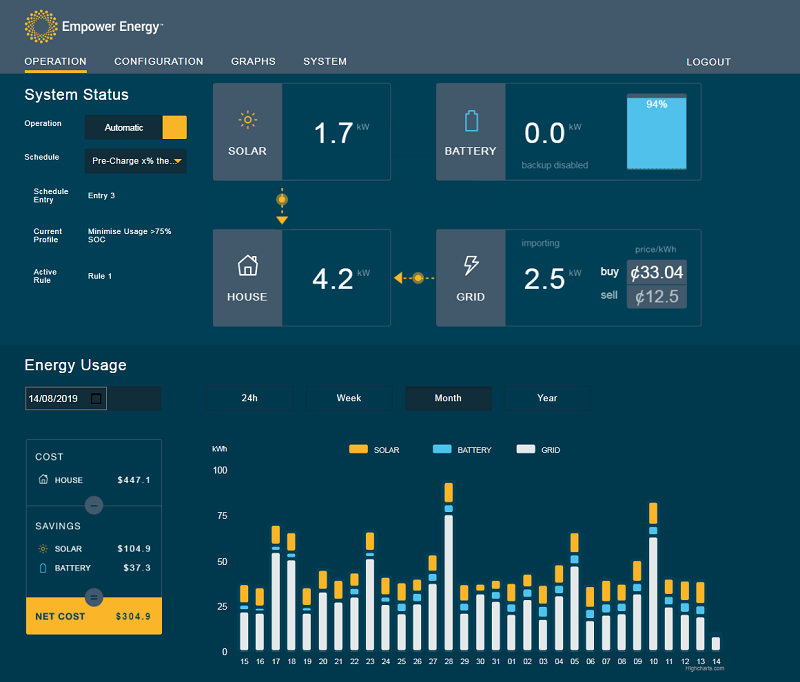Open the Schedule Pre-Charge dropdown

point(136,161)
